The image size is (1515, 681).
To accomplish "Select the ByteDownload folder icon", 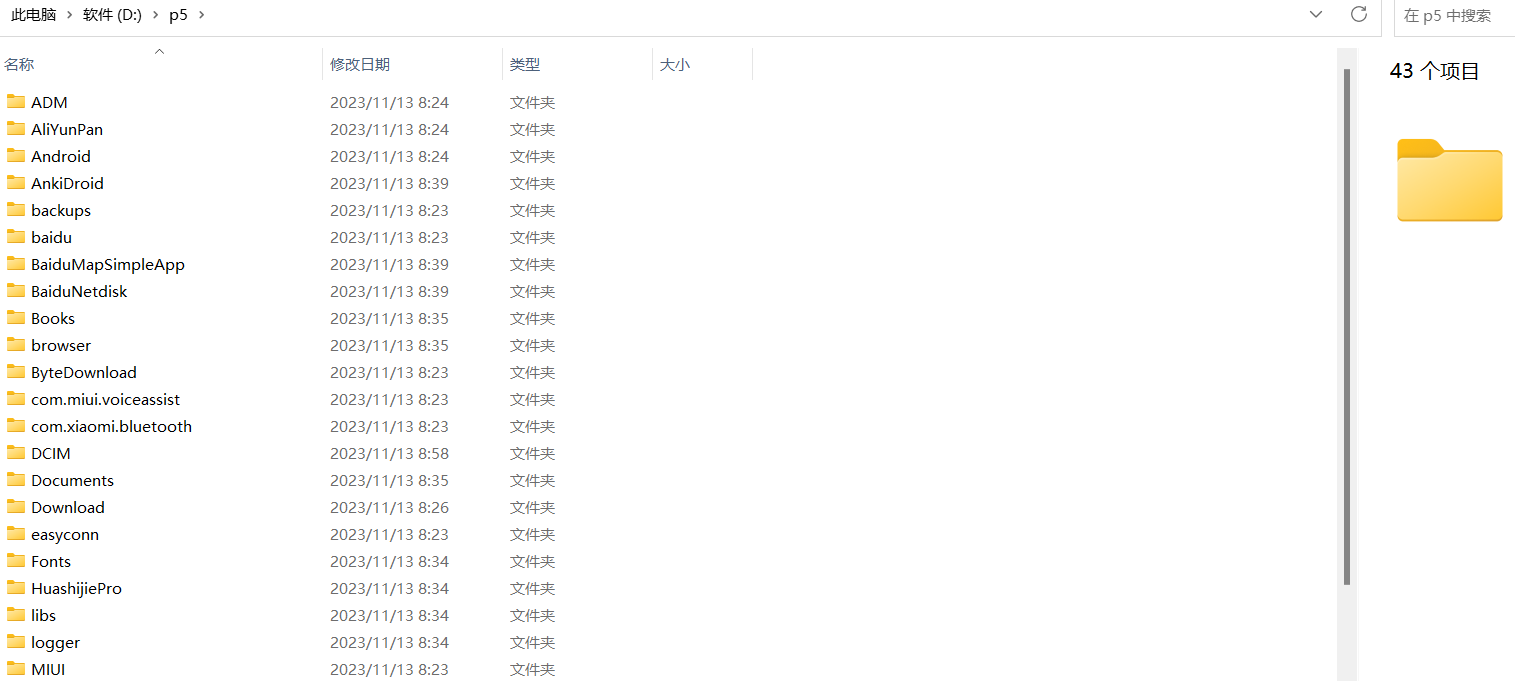I will [x=15, y=372].
